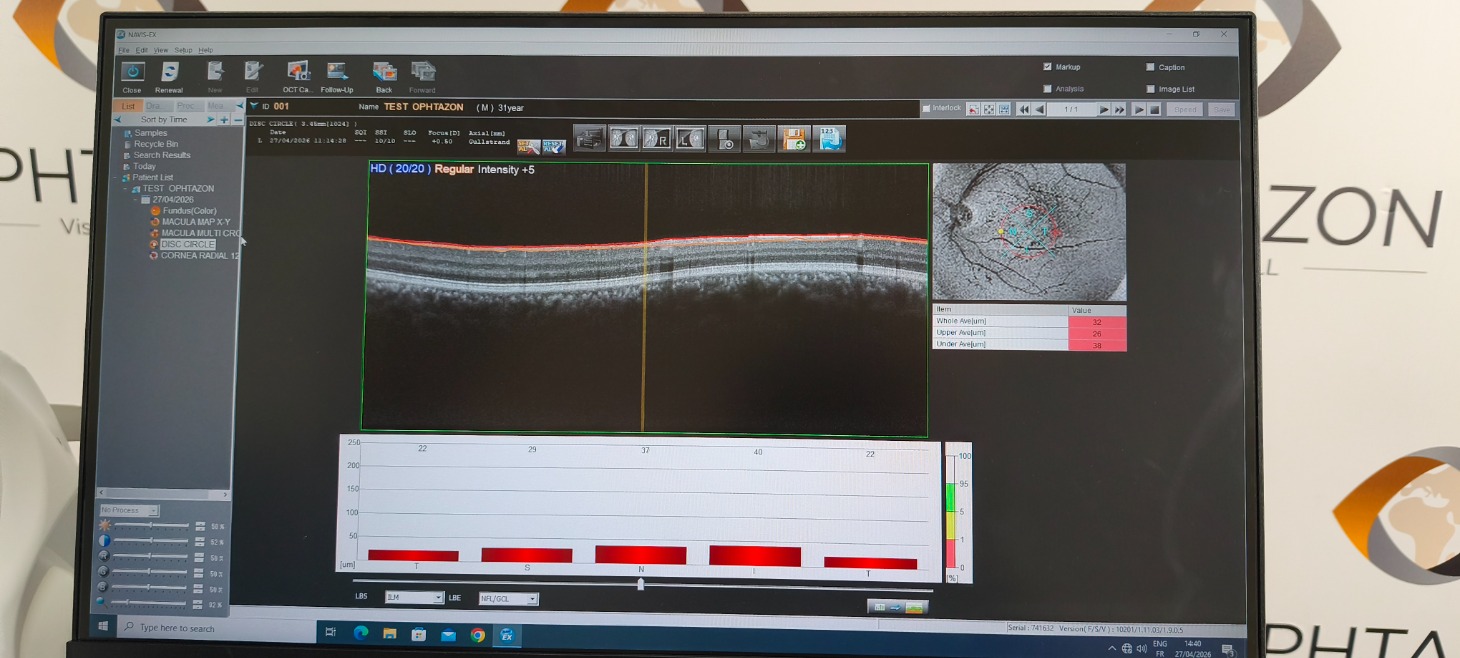Click the print report icon

590,138
